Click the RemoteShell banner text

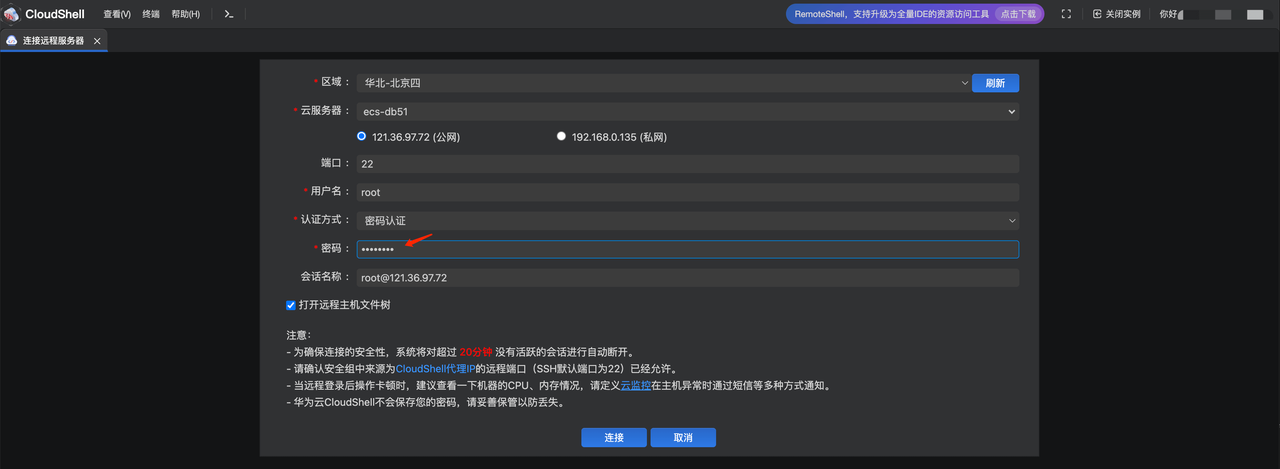891,14
